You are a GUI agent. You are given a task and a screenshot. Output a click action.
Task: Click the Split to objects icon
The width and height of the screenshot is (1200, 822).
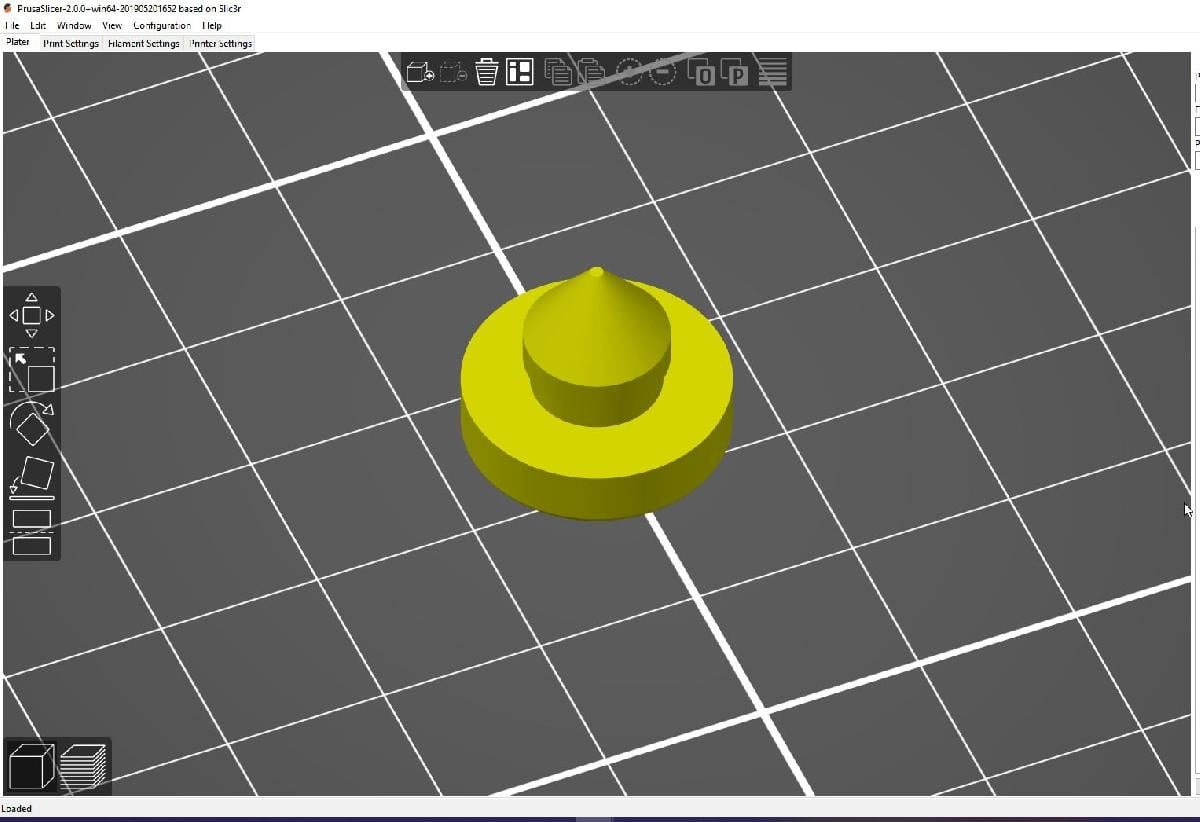(703, 73)
